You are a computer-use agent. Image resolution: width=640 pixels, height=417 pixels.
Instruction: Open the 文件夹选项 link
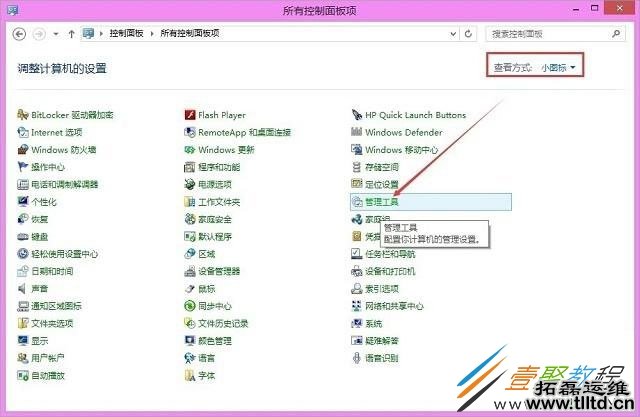pos(52,324)
